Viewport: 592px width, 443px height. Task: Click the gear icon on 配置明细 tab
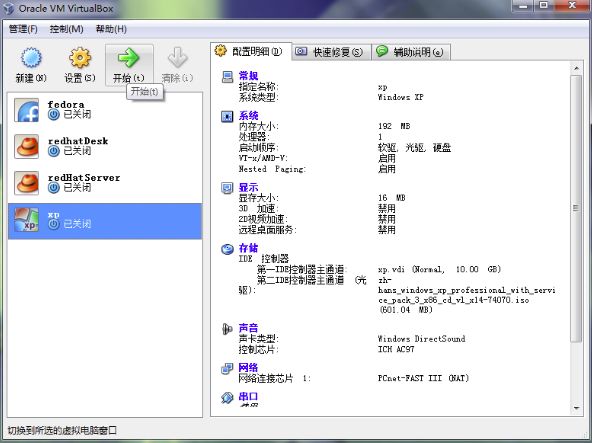coord(220,51)
